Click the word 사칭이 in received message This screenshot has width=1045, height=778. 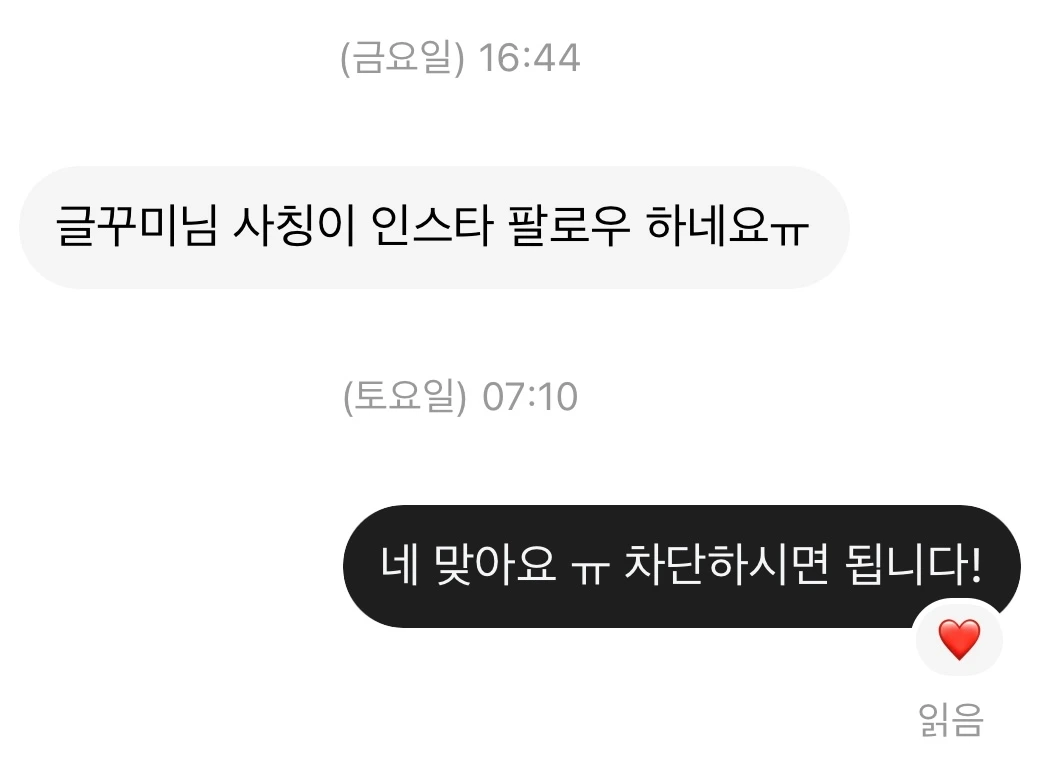coord(294,225)
